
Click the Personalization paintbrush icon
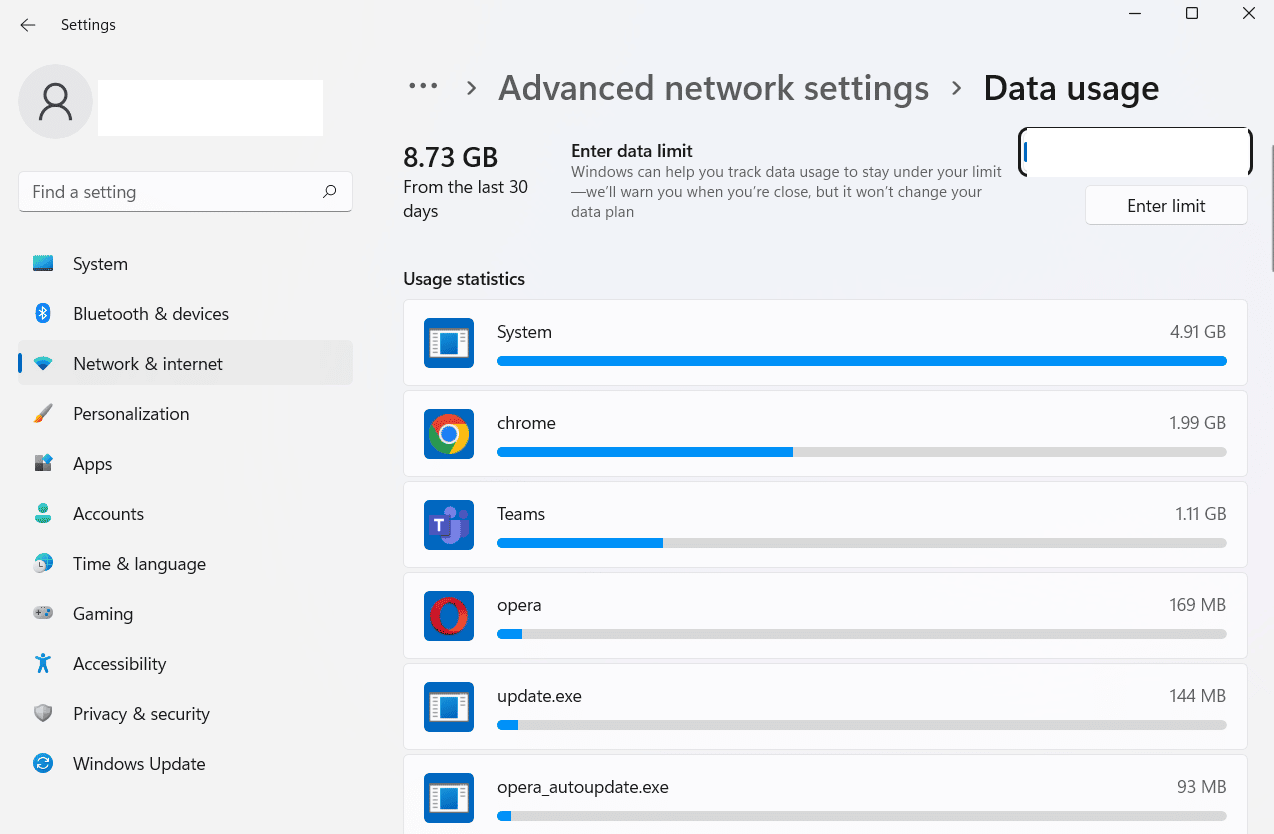click(x=43, y=414)
